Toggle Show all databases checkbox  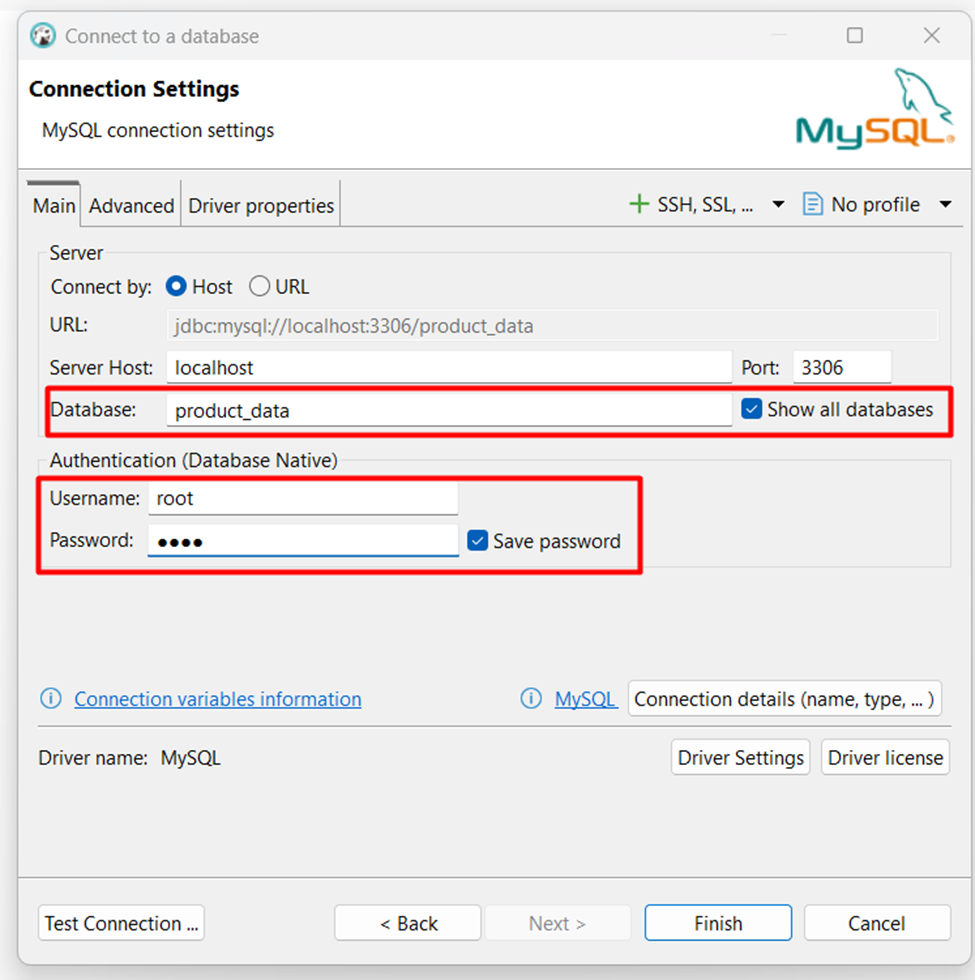[x=751, y=409]
